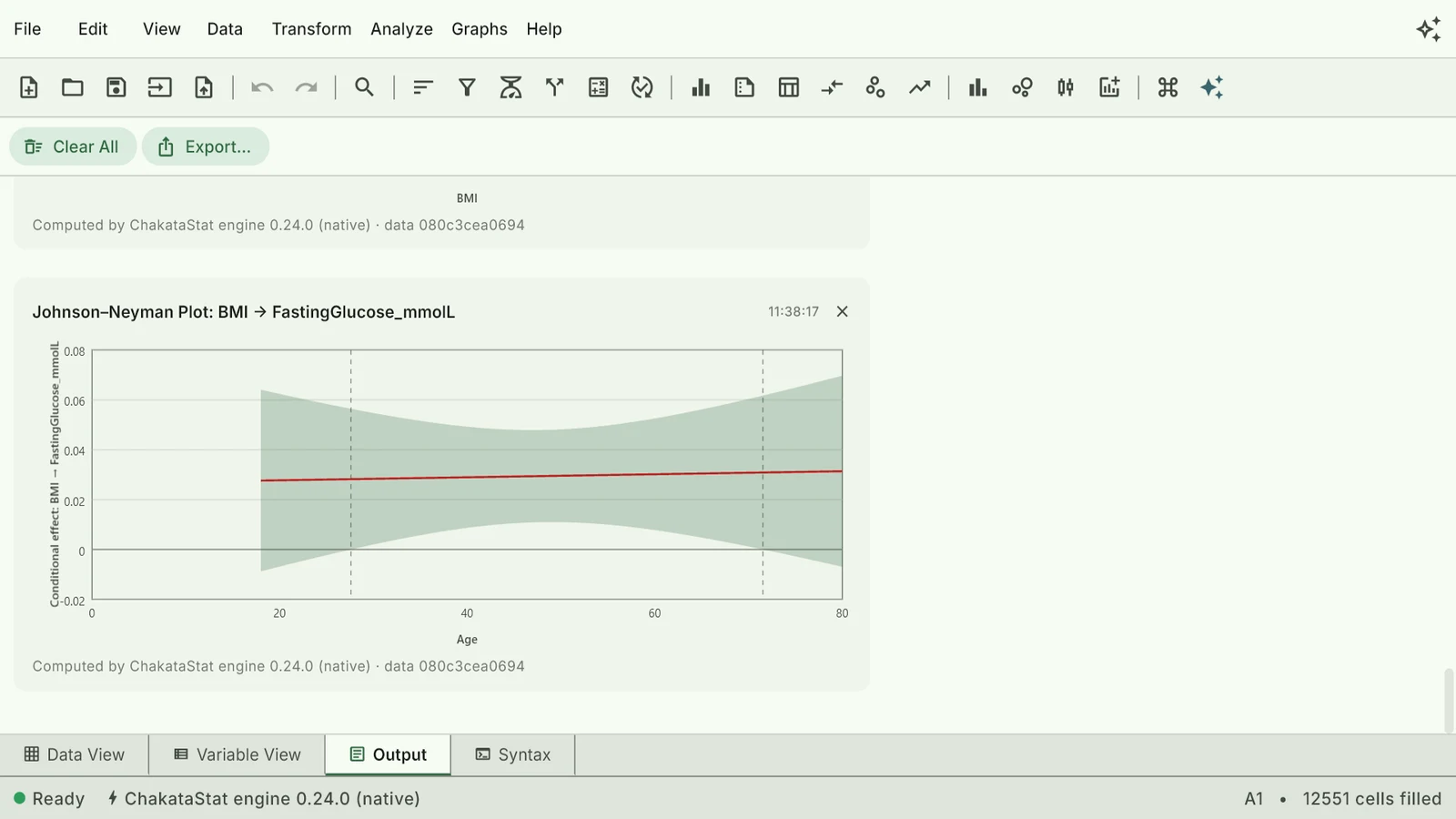Click the new file icon
This screenshot has height=819, width=1456.
click(x=28, y=87)
